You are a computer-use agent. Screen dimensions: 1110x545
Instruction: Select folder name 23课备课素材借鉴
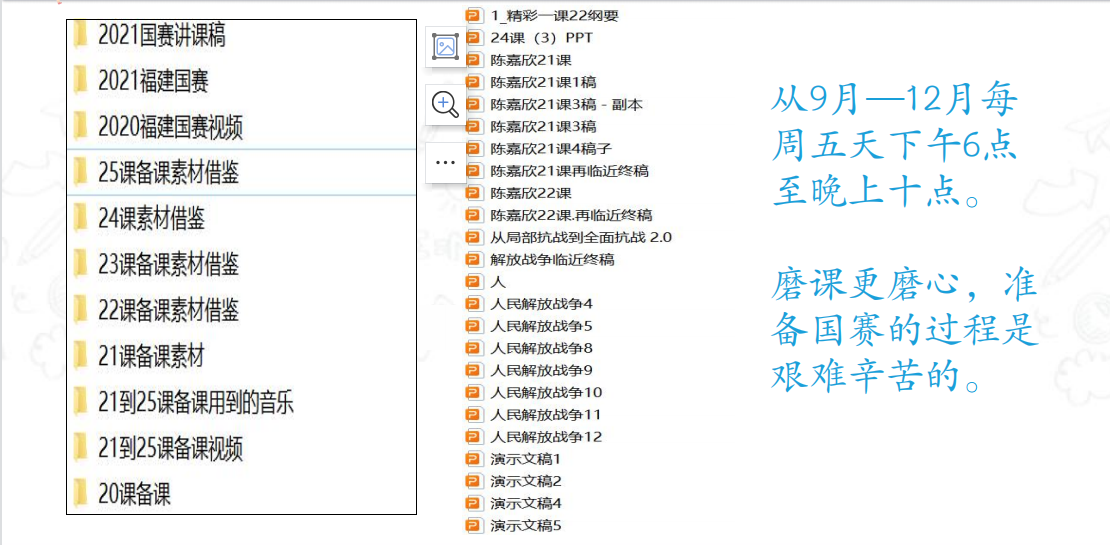click(x=168, y=264)
